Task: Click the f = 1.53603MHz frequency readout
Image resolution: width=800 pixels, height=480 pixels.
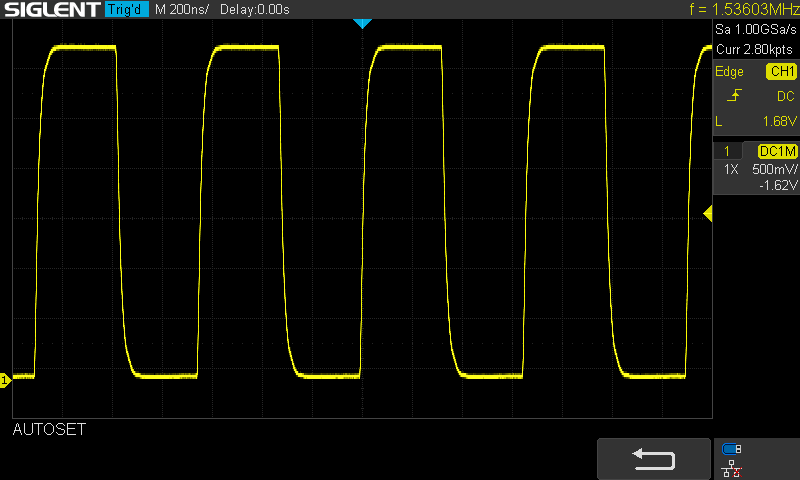Action: click(x=744, y=9)
